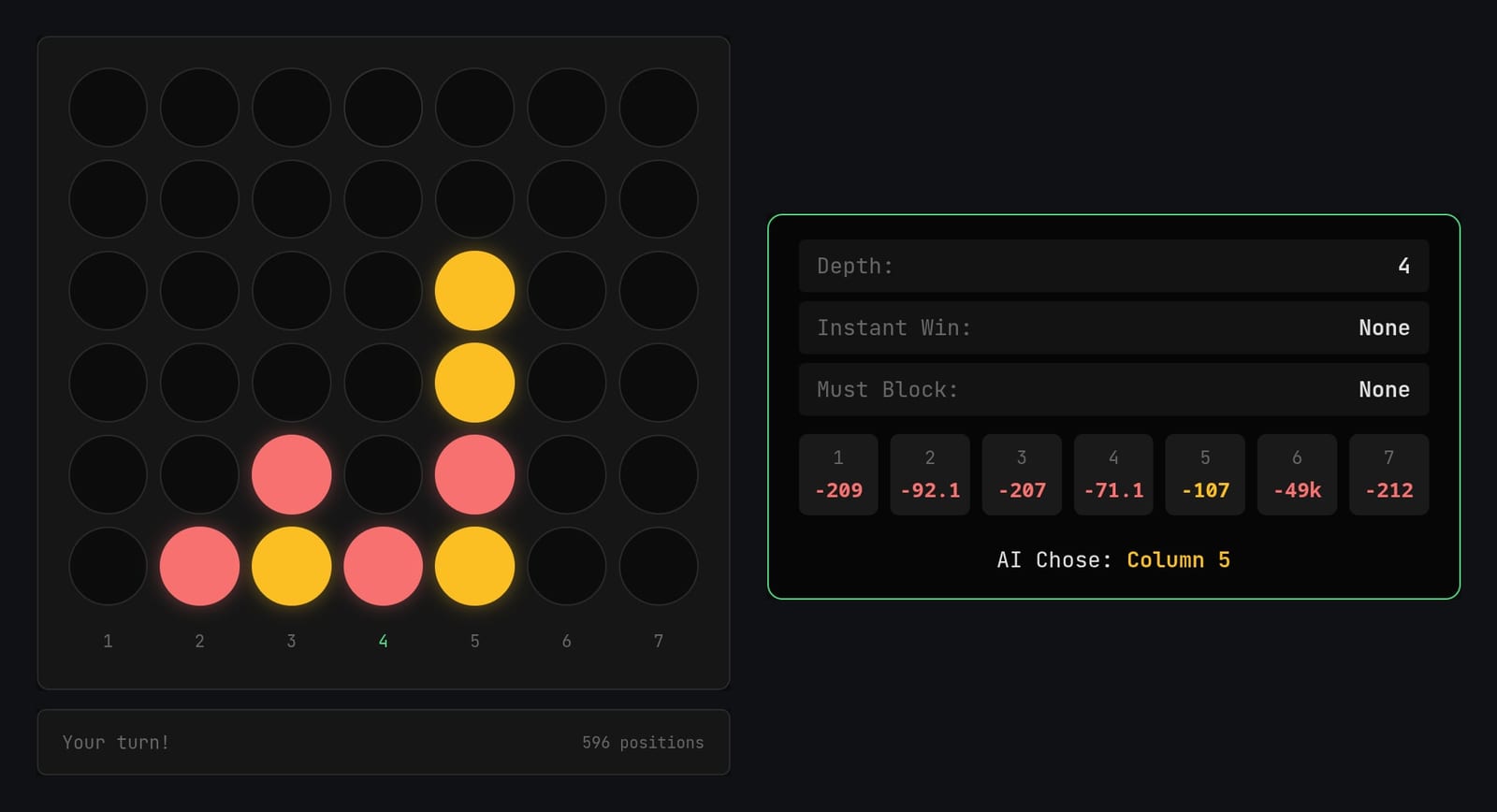This screenshot has width=1497, height=812.
Task: Click the topmost yellow disc in column 5
Action: [x=474, y=291]
